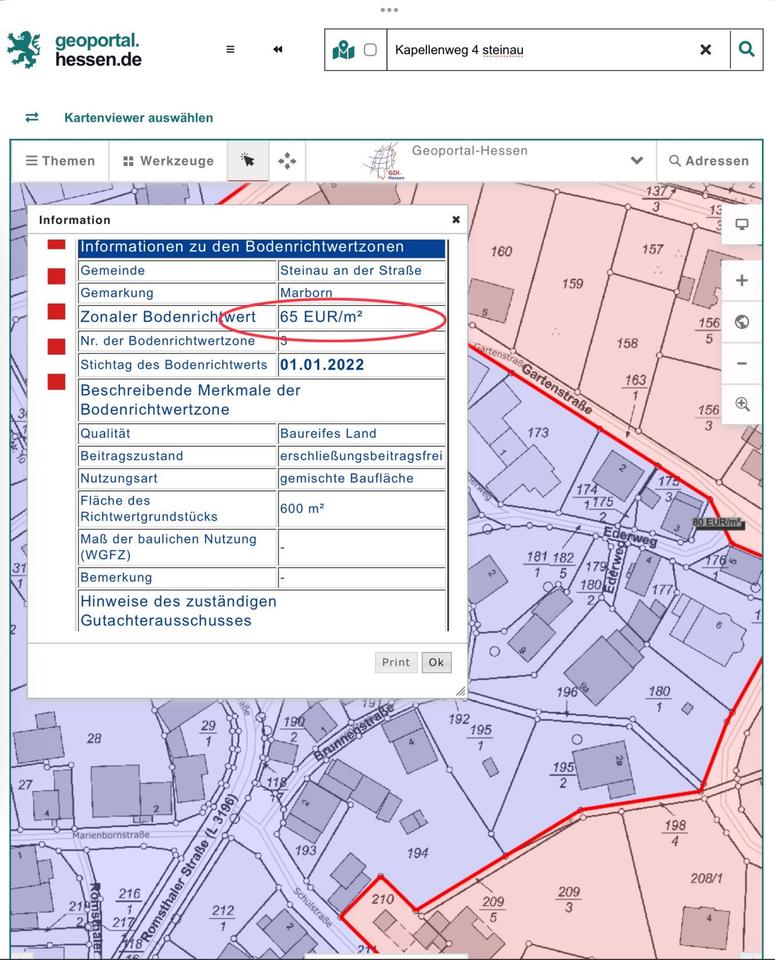Image resolution: width=775 pixels, height=960 pixels.
Task: Activate the pan move arrows tool
Action: coord(287,161)
